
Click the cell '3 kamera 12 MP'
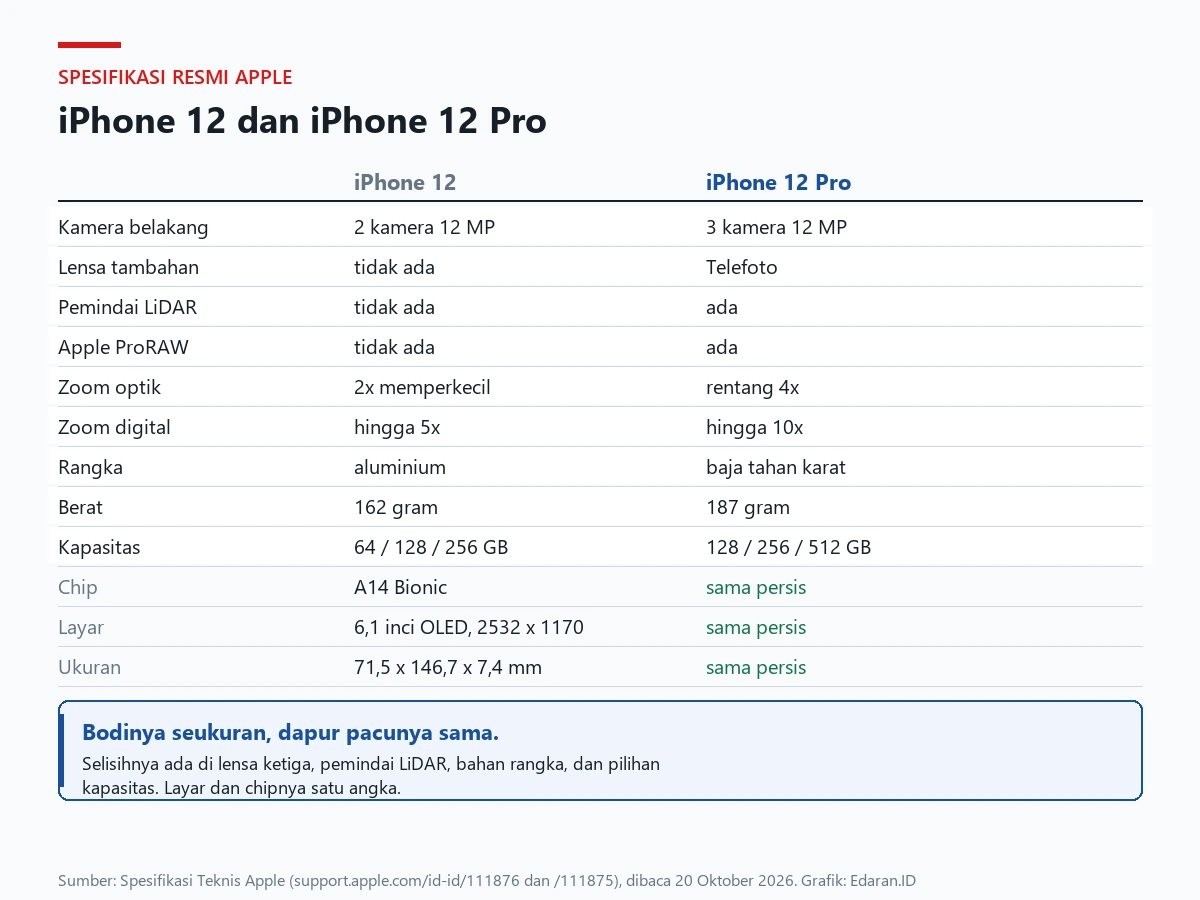[776, 227]
